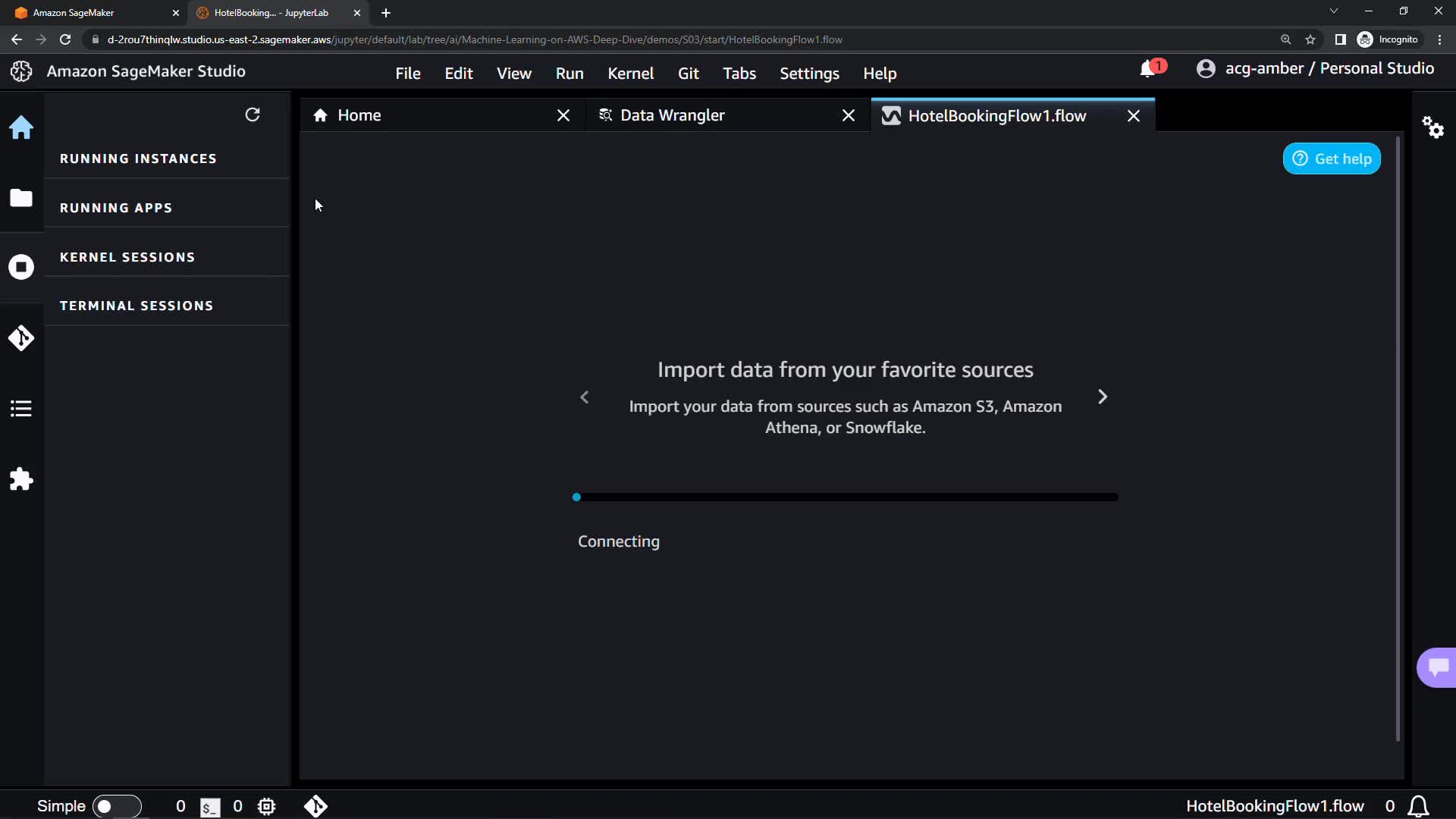
Task: Open the Git sidebar icon
Action: 21,338
